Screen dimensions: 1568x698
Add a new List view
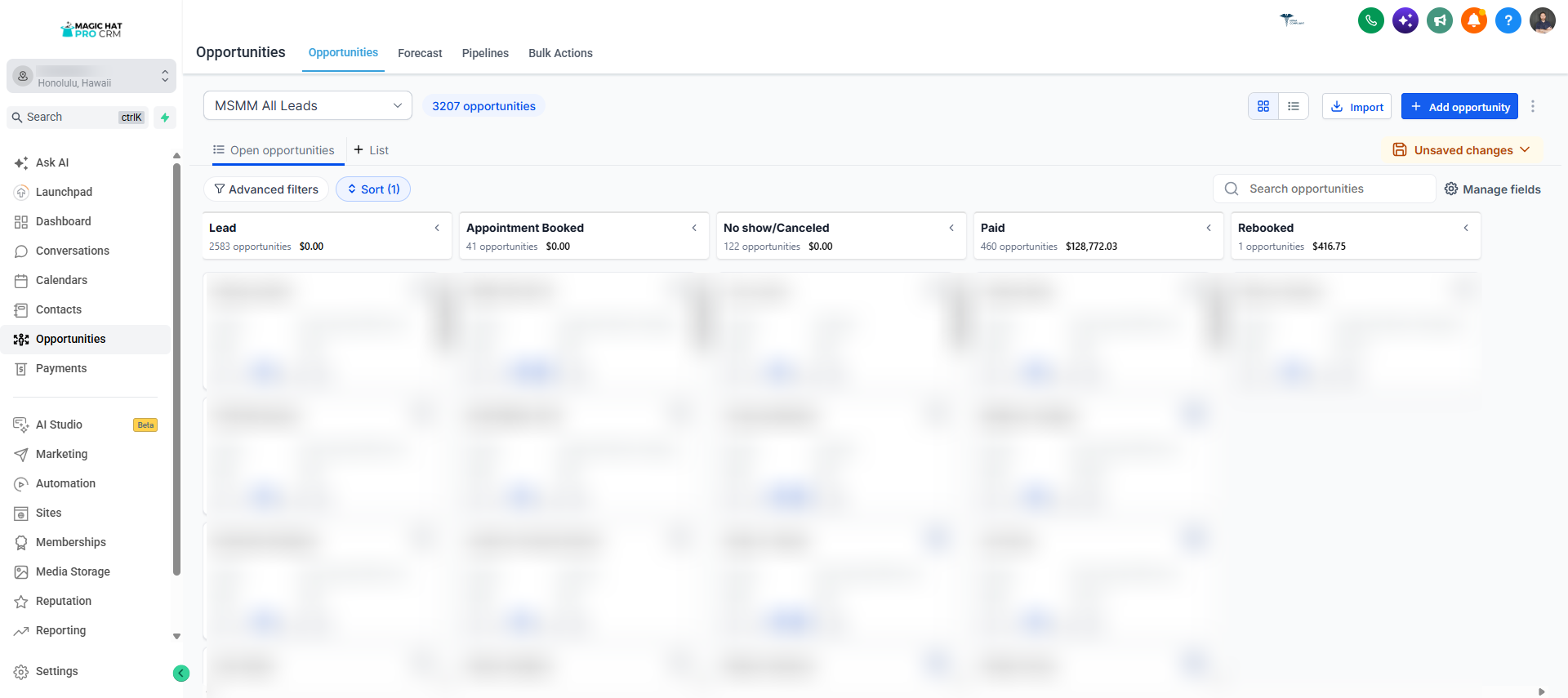(371, 150)
